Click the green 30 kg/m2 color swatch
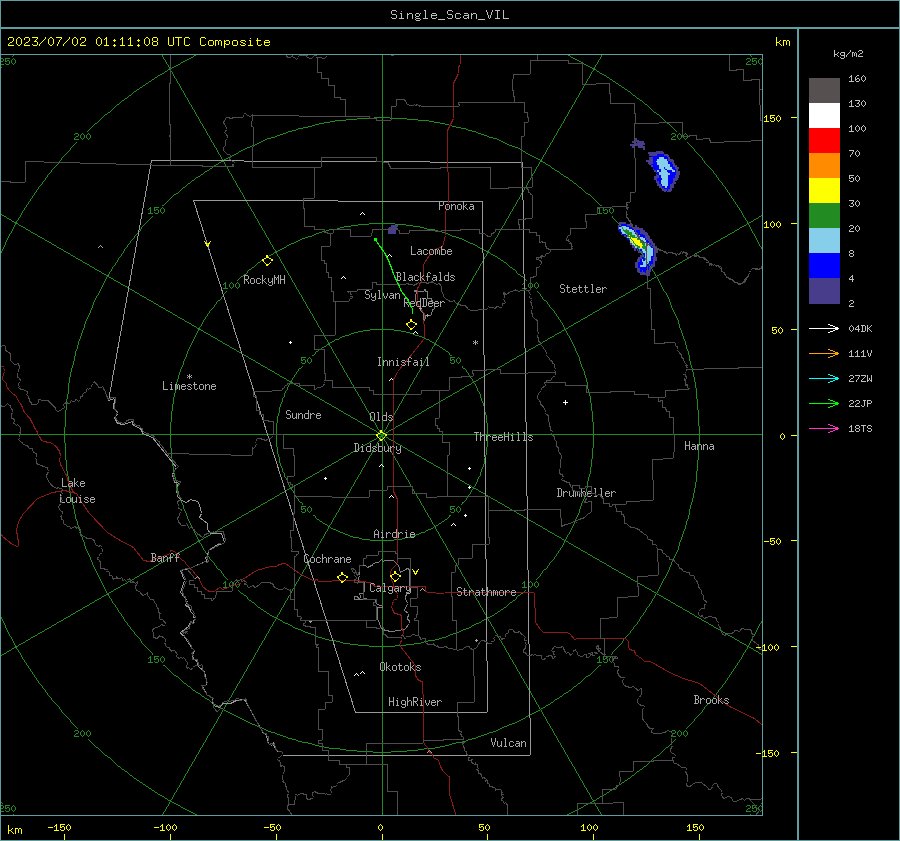The height and width of the screenshot is (841, 900). [824, 216]
